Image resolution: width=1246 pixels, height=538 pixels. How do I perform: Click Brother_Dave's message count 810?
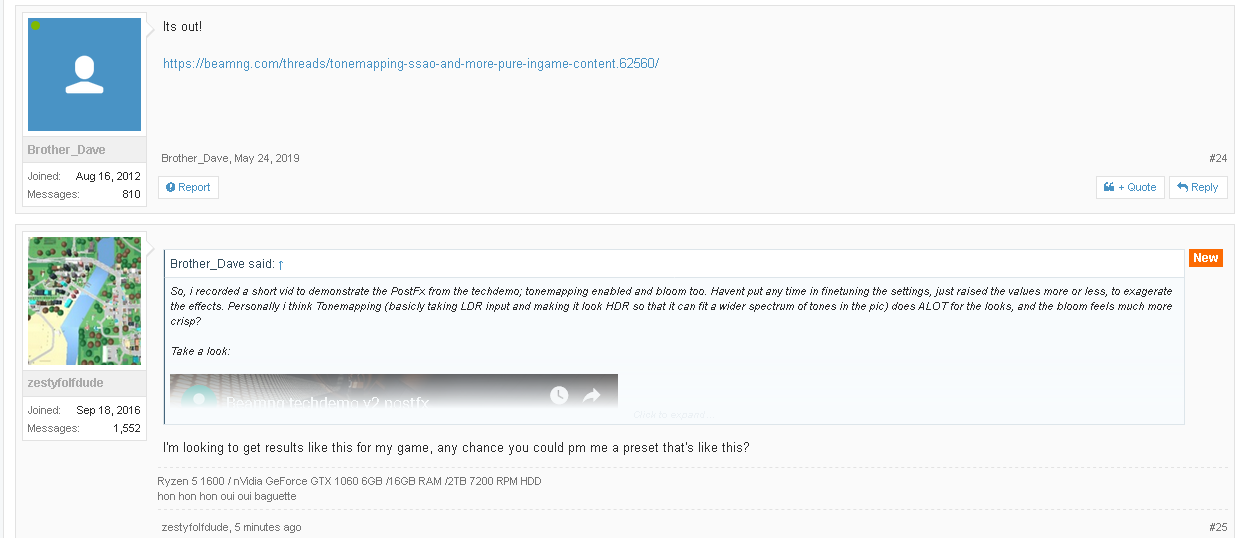coord(131,194)
